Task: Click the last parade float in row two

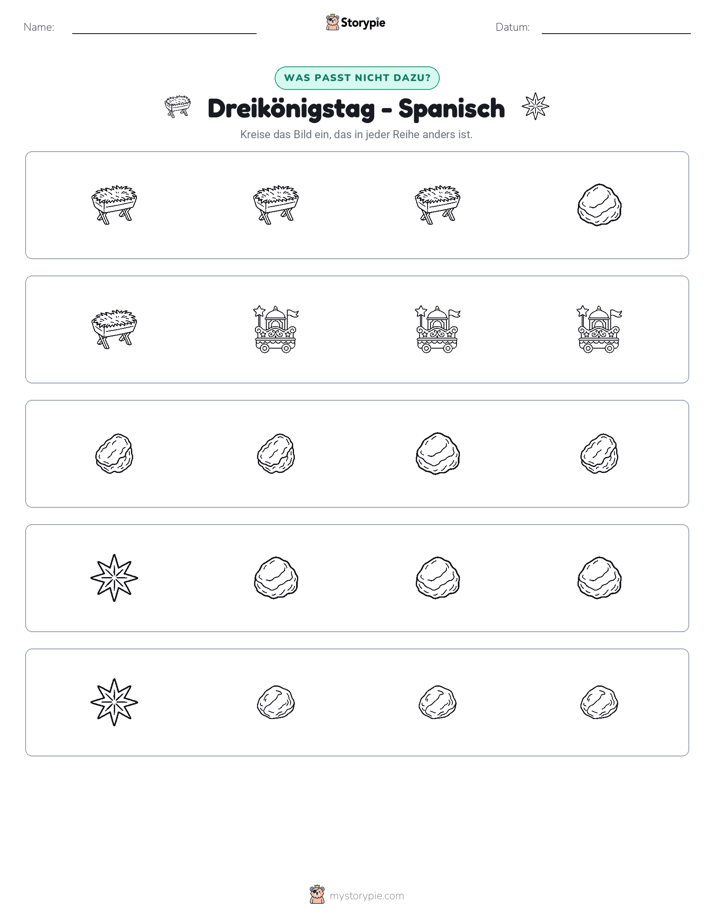Action: [599, 329]
